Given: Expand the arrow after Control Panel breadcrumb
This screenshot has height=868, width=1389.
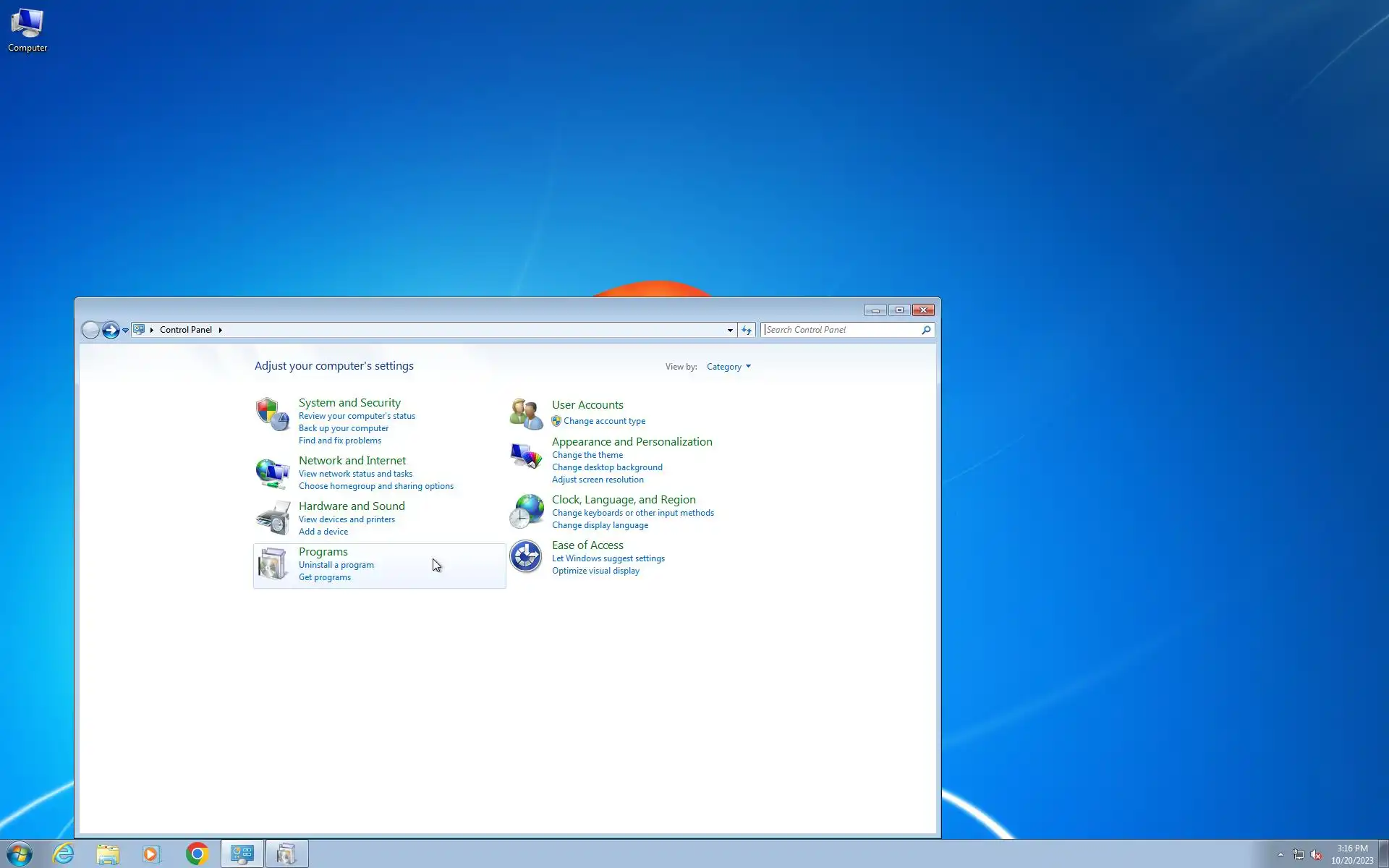Looking at the screenshot, I should [220, 330].
